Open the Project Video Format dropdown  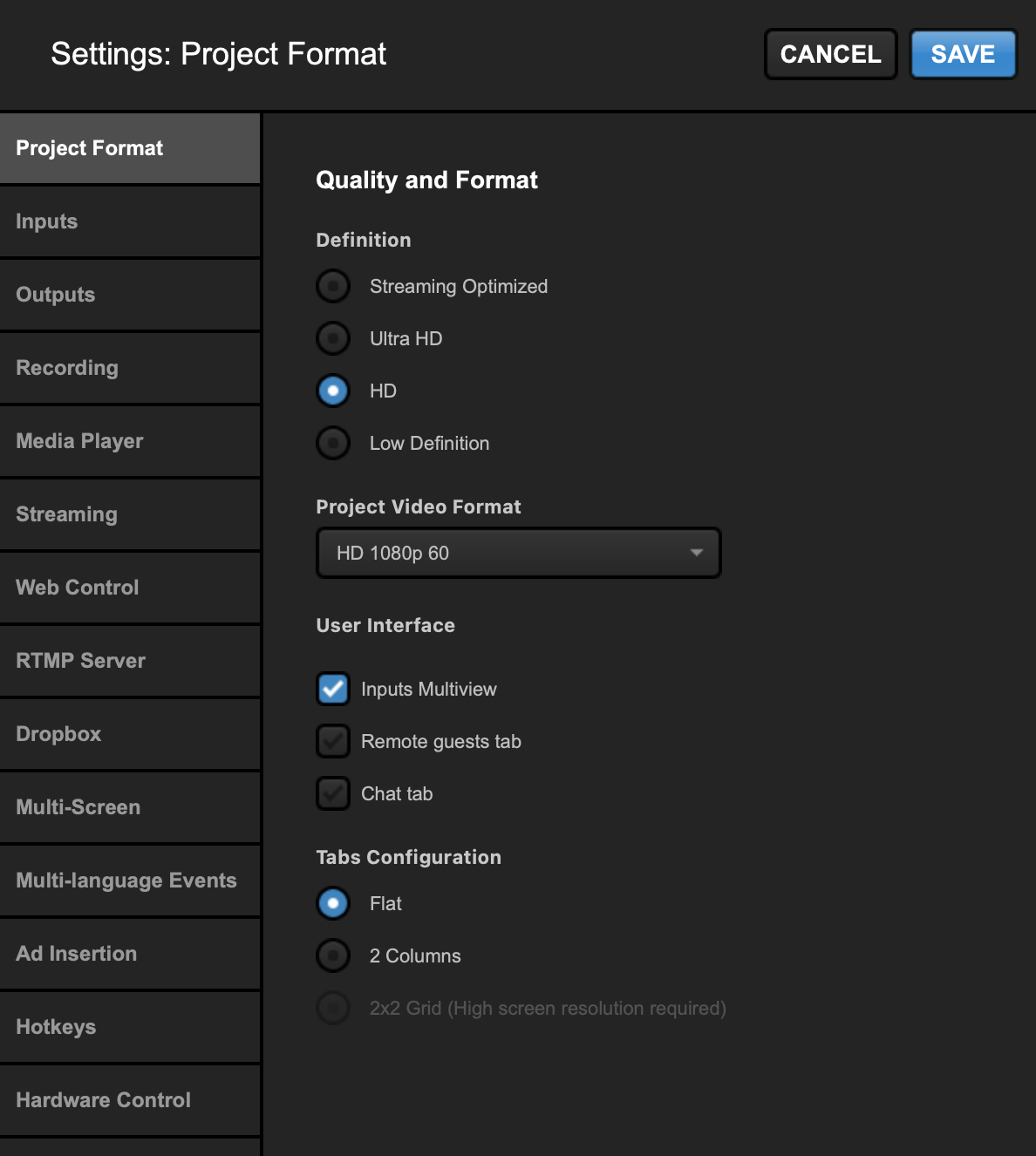click(519, 553)
